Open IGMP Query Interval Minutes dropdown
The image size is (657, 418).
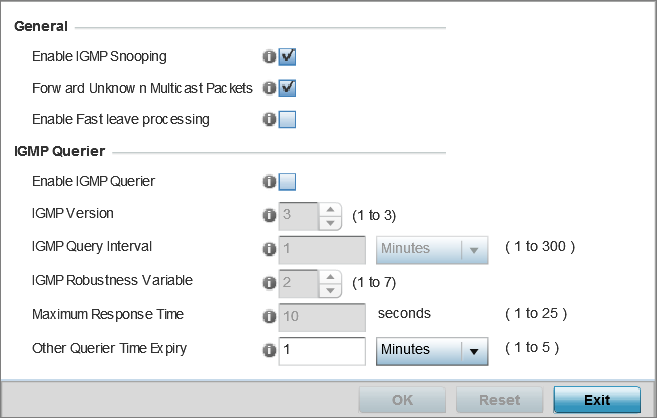click(432, 250)
